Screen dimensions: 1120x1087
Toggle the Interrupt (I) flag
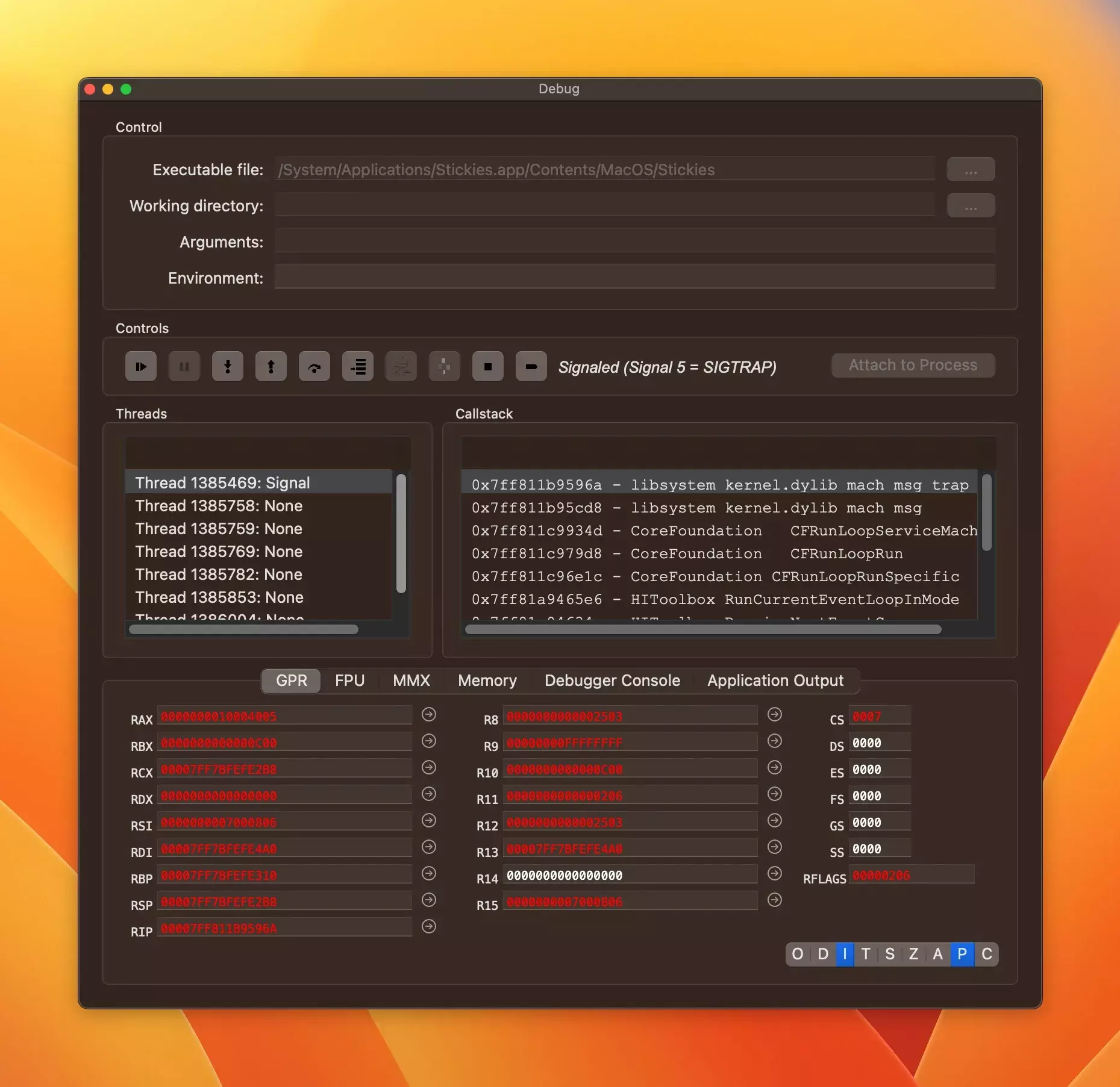point(845,955)
